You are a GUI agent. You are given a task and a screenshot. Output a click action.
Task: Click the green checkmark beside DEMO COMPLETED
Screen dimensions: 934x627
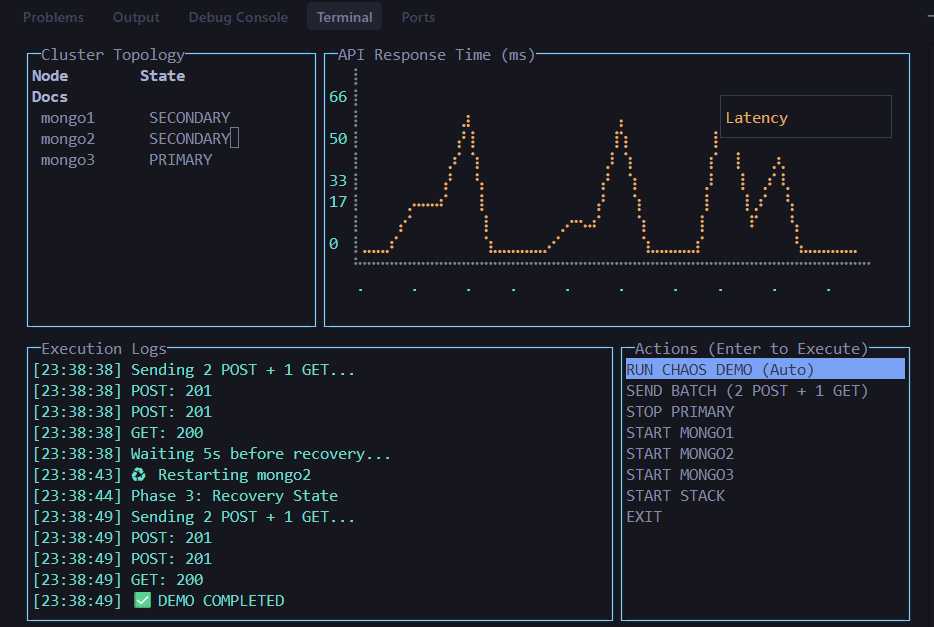click(x=142, y=600)
